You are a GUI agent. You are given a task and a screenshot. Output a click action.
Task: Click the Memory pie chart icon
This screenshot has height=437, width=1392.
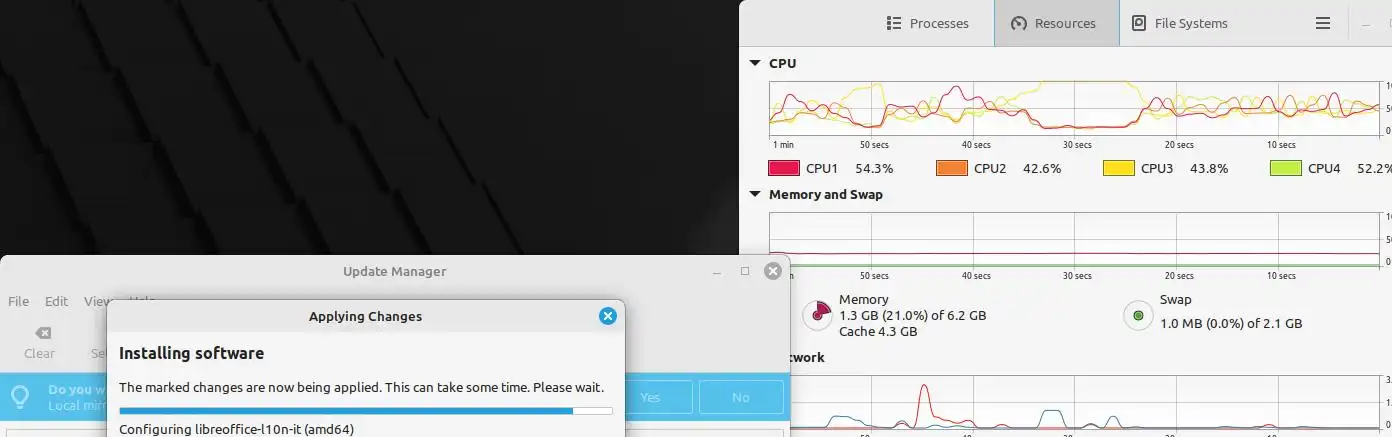coord(820,315)
